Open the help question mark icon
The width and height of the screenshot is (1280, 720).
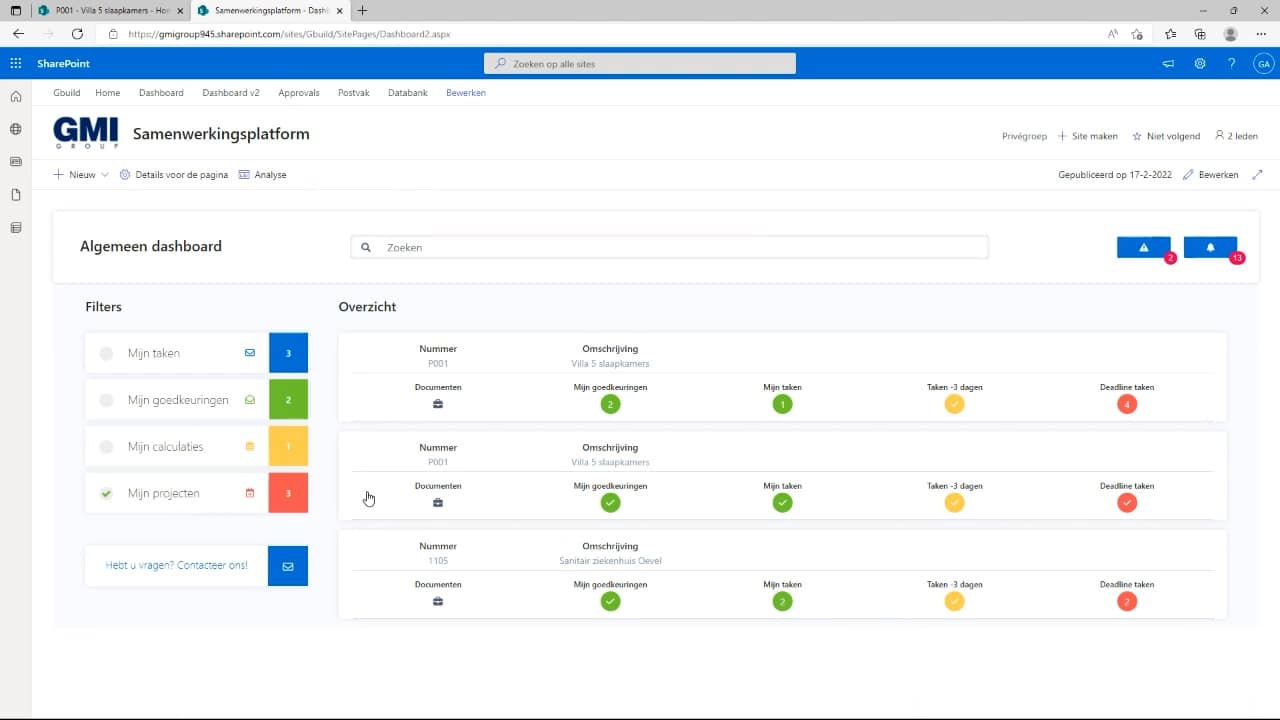pos(1232,63)
